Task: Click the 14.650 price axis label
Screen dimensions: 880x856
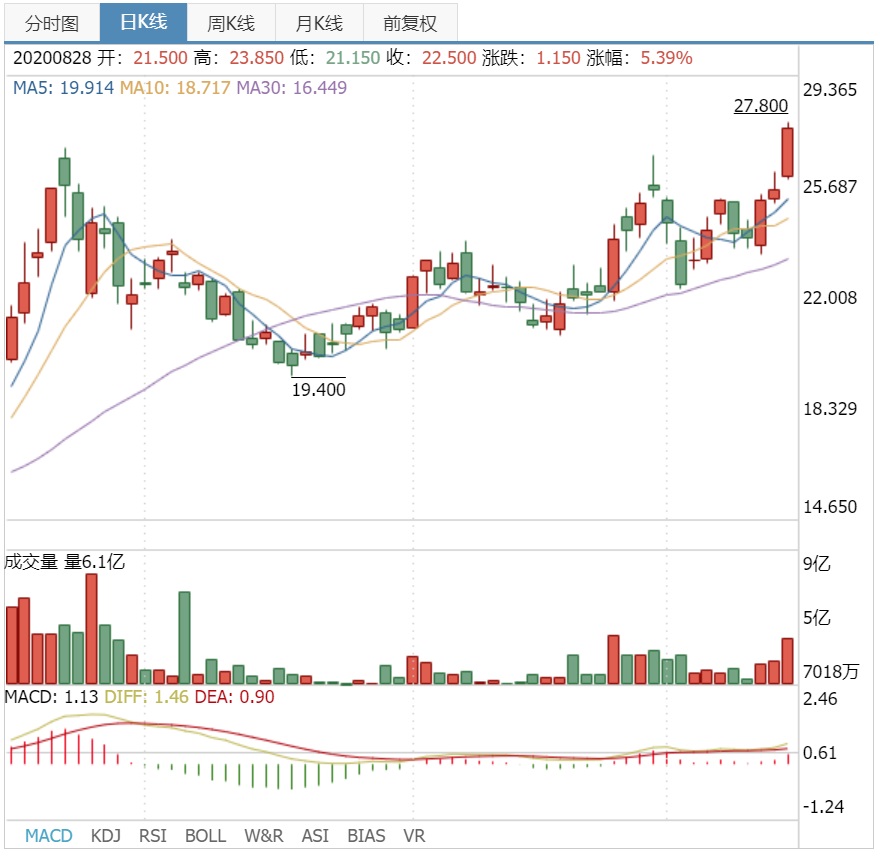Action: 829,507
